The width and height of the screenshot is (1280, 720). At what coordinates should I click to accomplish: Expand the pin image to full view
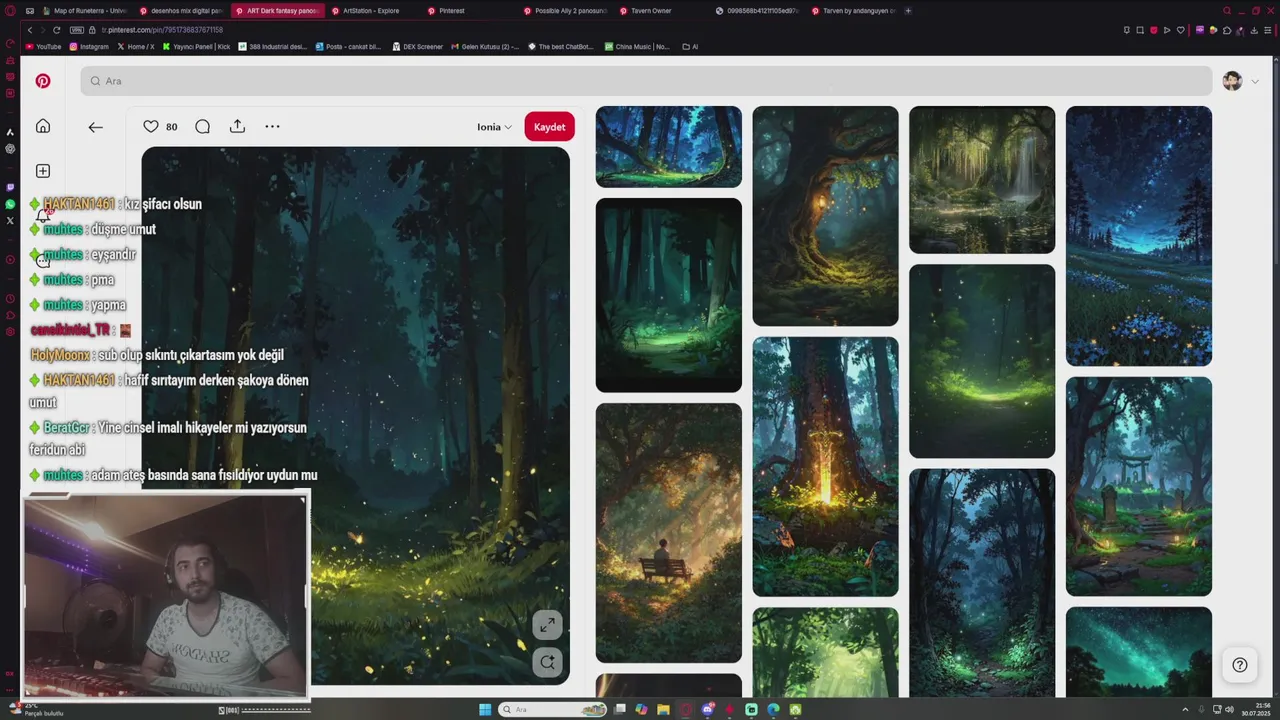click(x=547, y=626)
